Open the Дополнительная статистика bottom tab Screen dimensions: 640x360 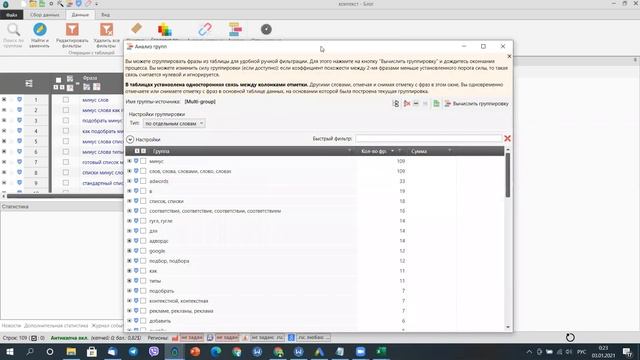coord(56,326)
